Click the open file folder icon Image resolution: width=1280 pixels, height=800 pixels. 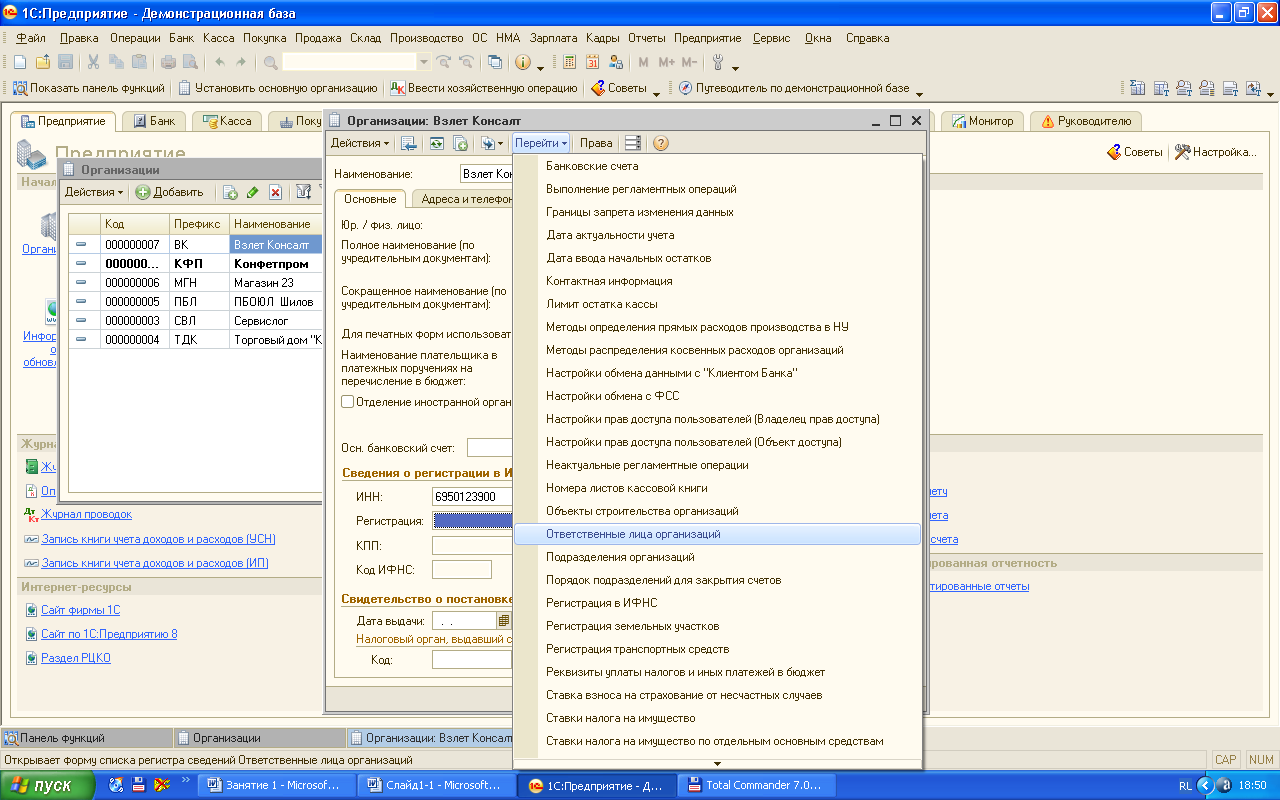[x=43, y=62]
